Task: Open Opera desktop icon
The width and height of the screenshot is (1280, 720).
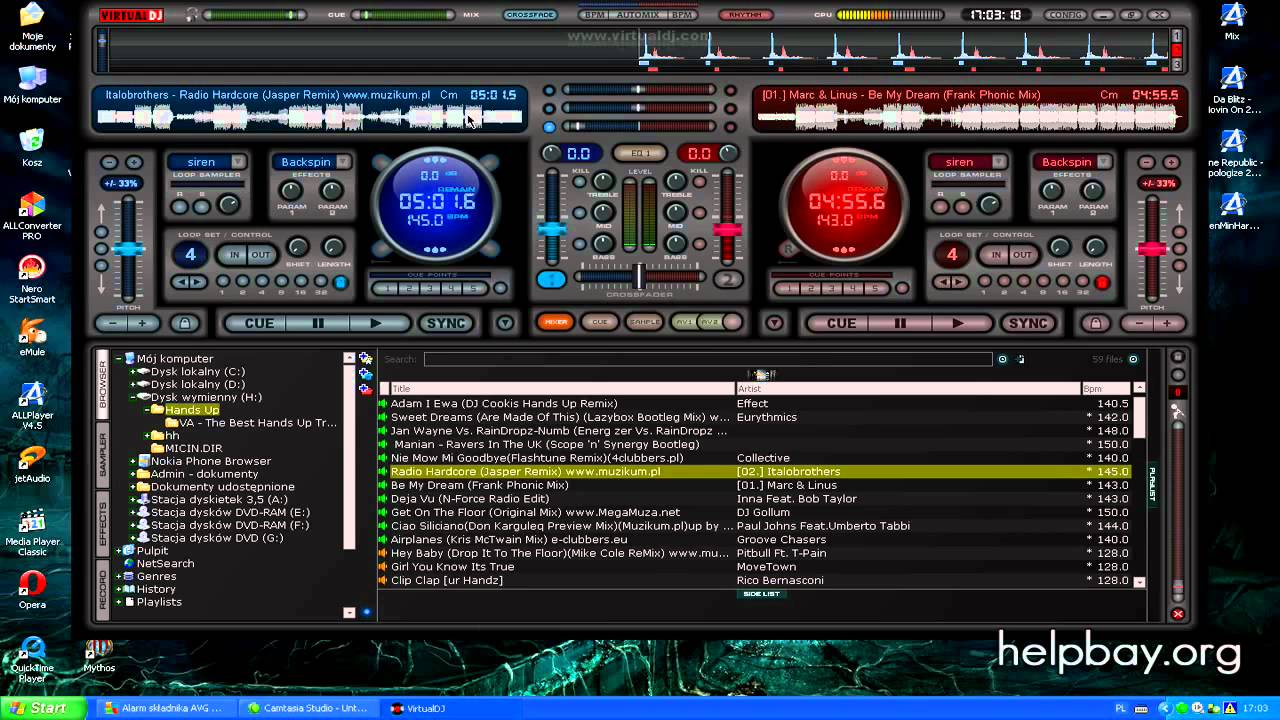Action: pyautogui.click(x=32, y=590)
